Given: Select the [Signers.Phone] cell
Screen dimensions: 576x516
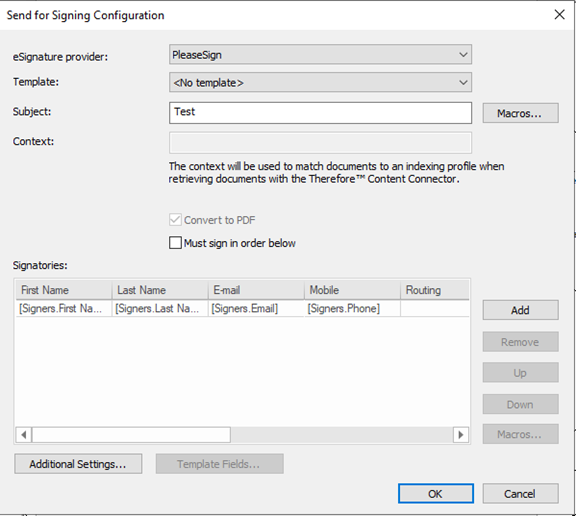Looking at the screenshot, I should click(x=352, y=308).
